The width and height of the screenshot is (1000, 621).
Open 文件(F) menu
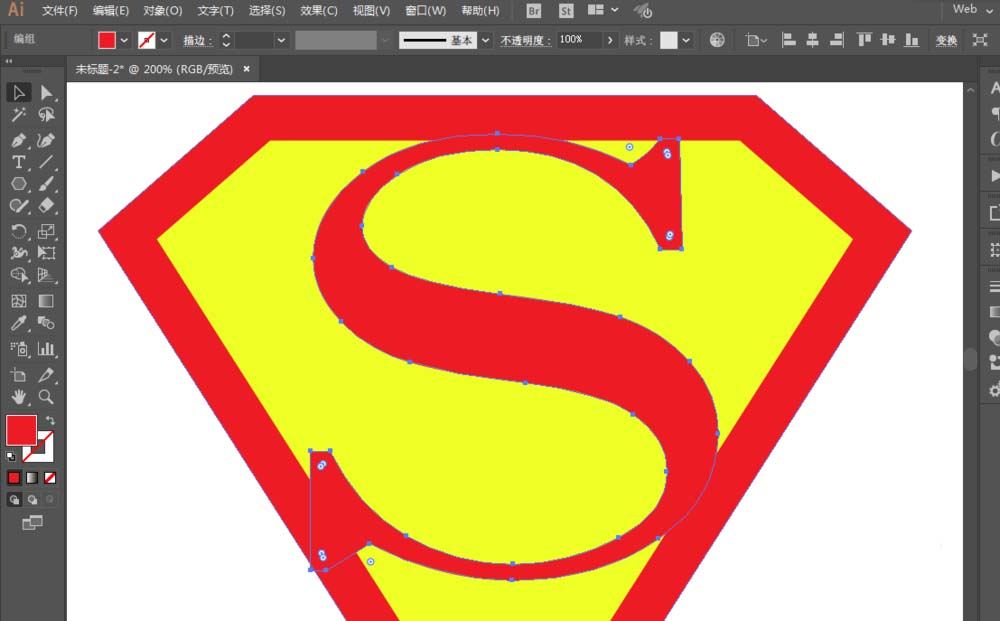click(x=60, y=10)
